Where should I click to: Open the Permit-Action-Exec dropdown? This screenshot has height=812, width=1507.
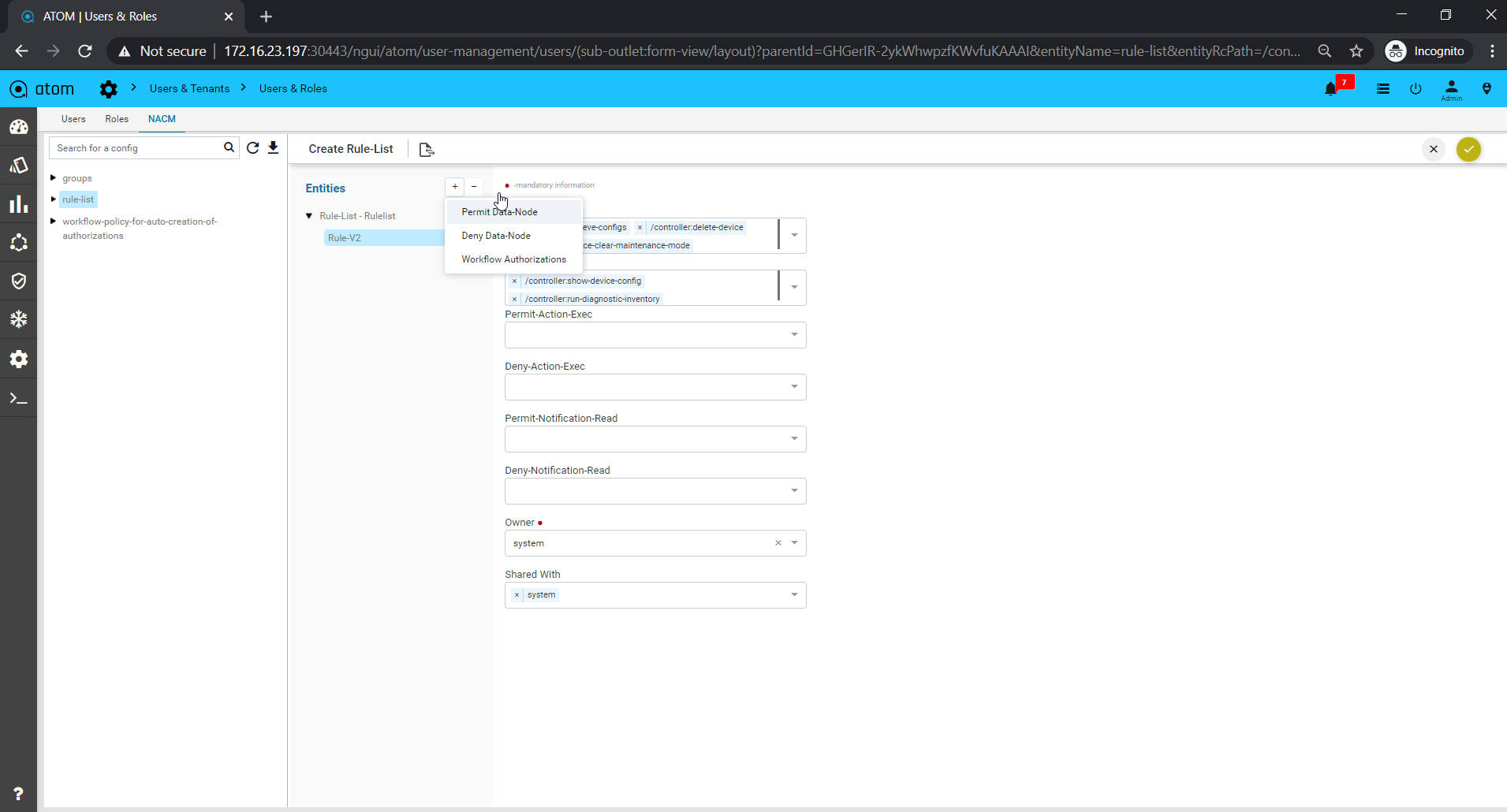[x=655, y=335]
